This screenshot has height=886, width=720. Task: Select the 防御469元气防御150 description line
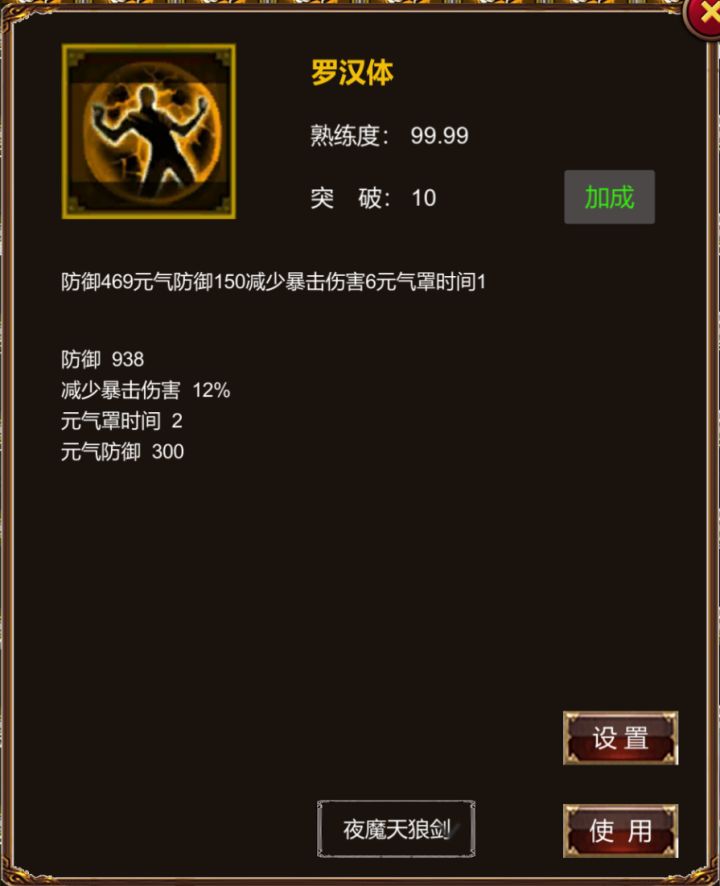274,281
